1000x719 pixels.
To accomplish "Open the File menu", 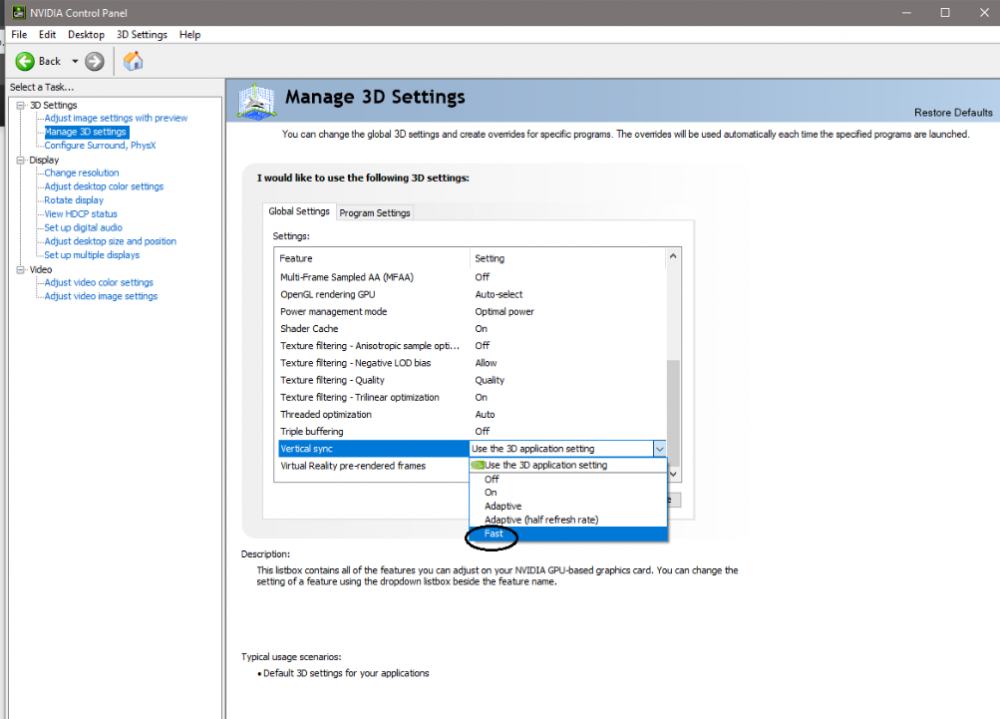I will coord(19,34).
